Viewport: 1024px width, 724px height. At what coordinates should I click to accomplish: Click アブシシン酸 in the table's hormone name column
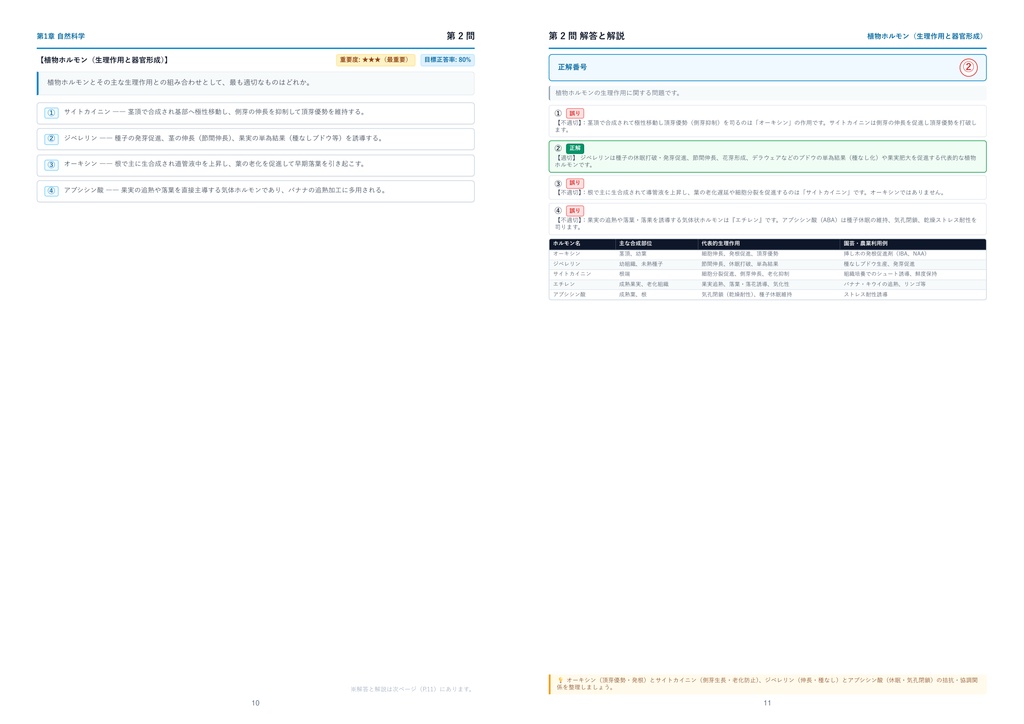(x=569, y=294)
